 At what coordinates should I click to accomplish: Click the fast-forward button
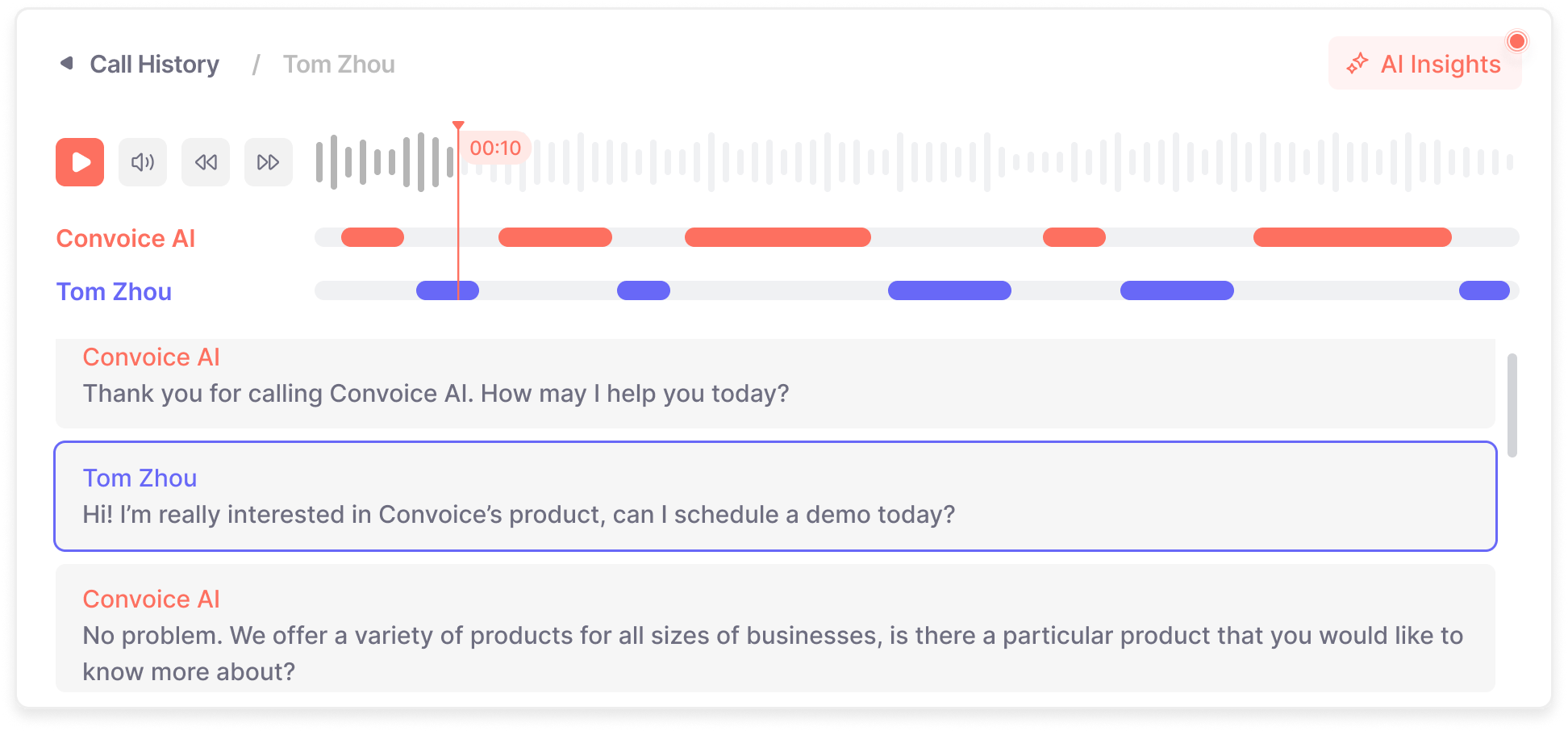269,162
